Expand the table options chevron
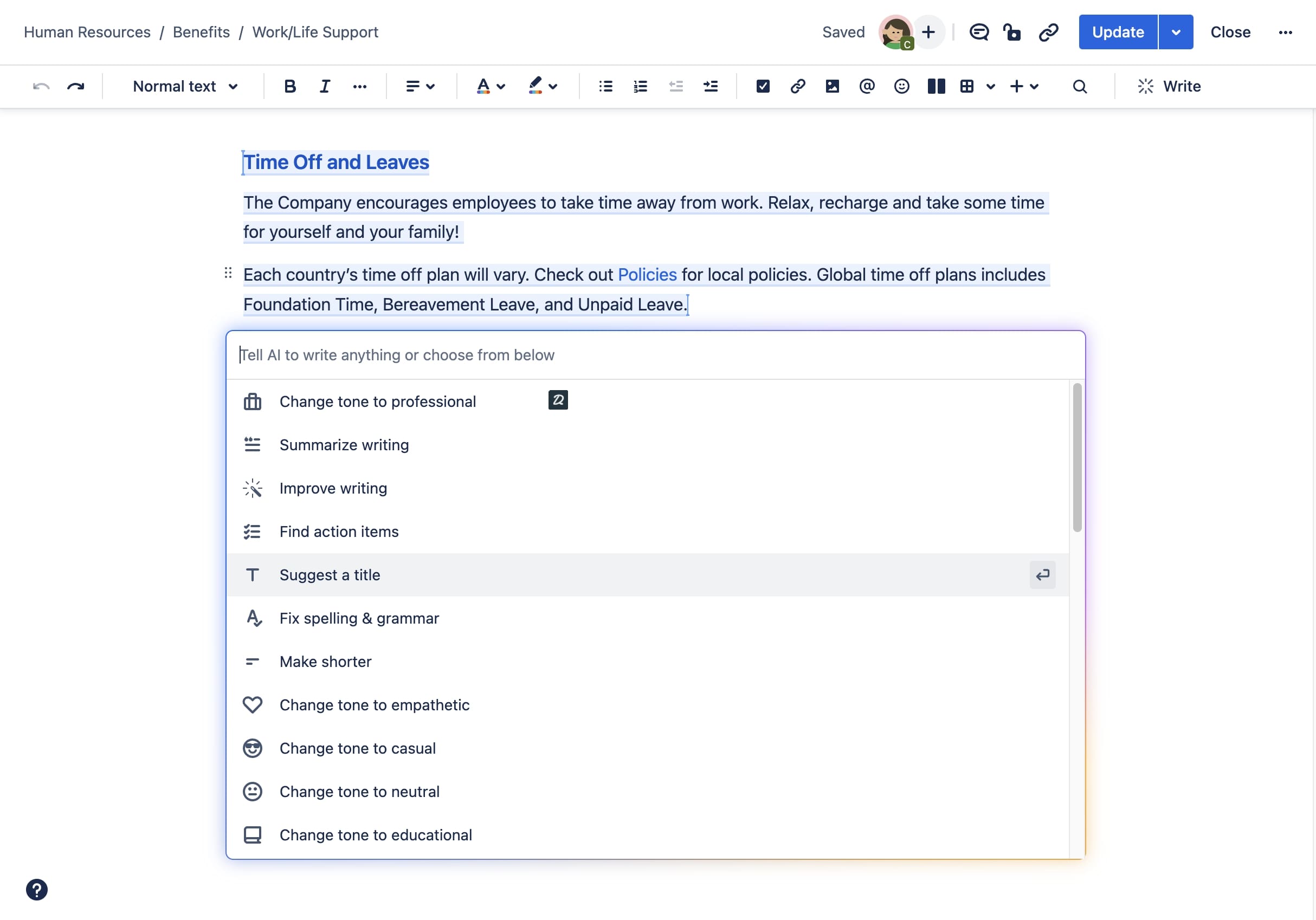Image resolution: width=1316 pixels, height=920 pixels. [990, 87]
